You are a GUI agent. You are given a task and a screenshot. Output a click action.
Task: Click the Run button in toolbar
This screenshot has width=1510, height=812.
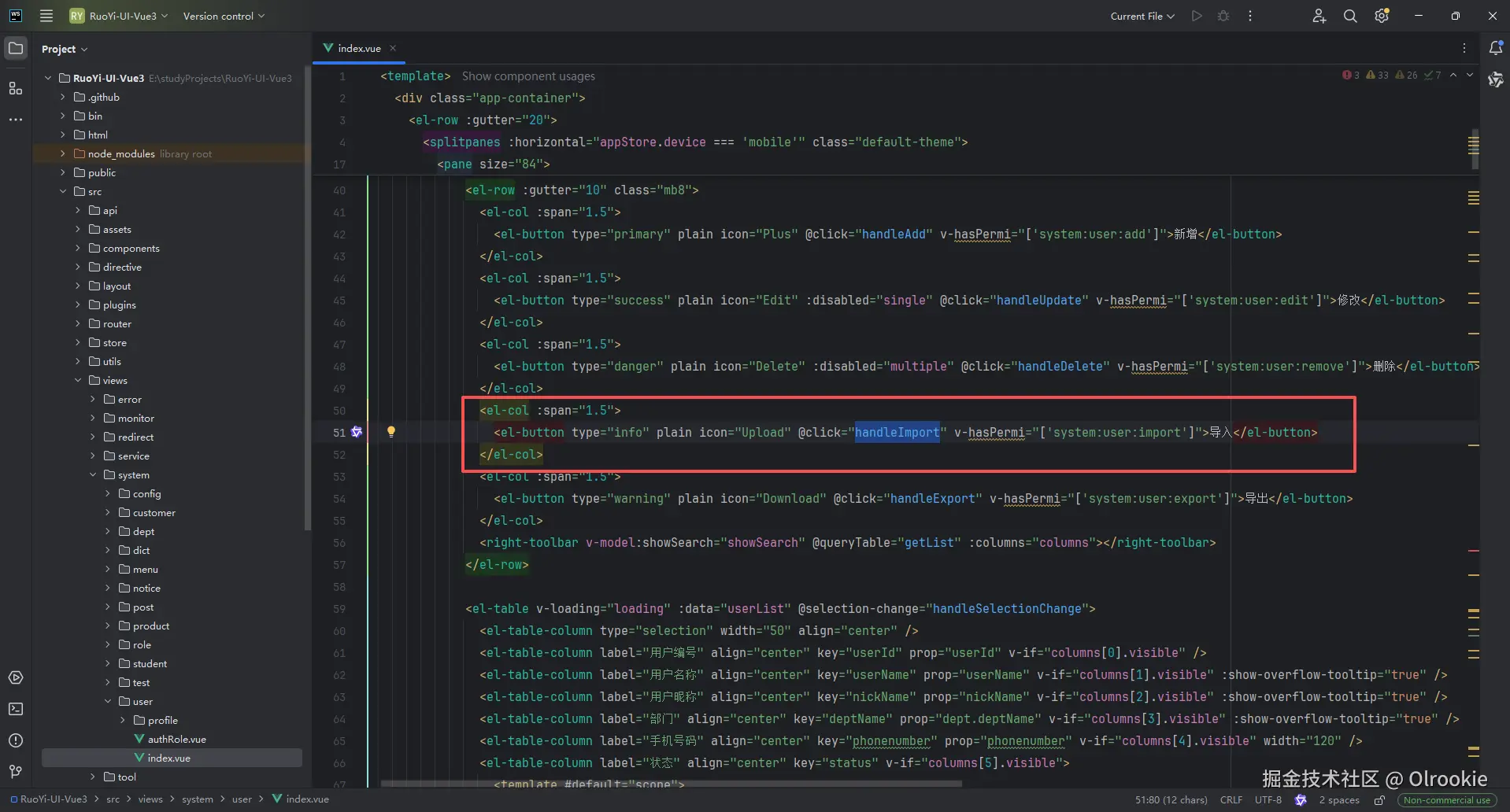tap(1197, 16)
